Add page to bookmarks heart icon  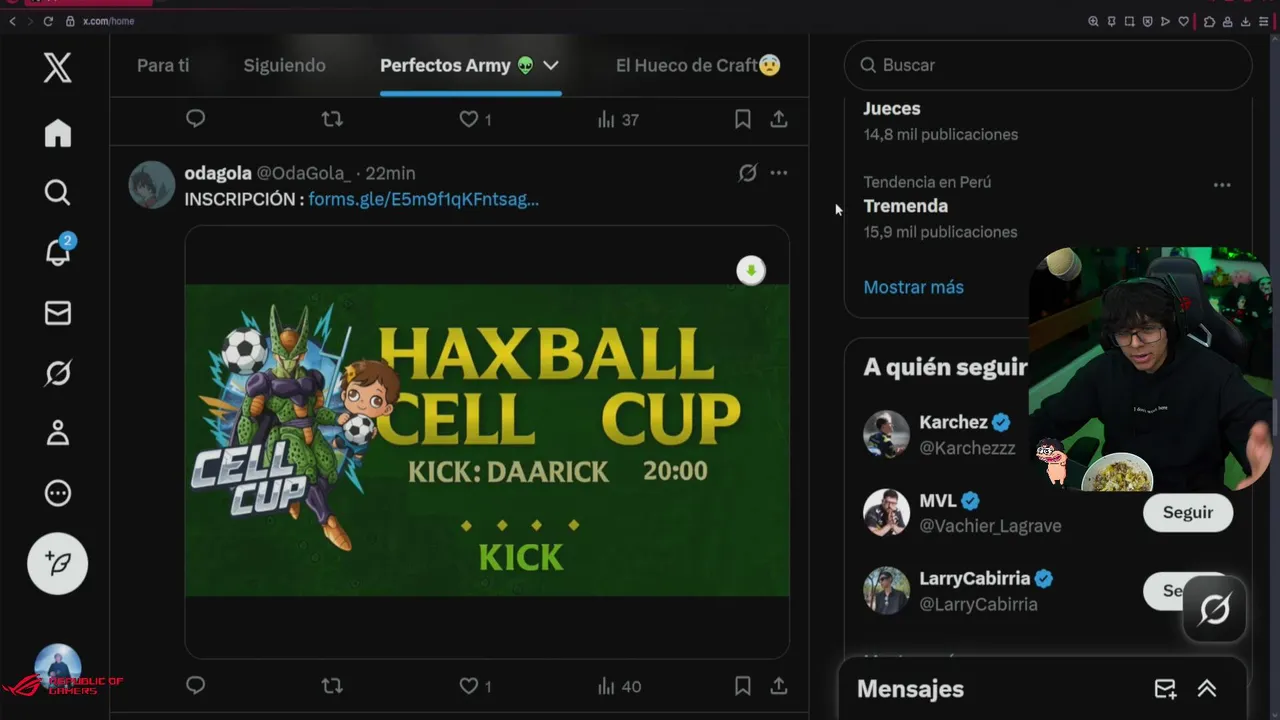click(x=1184, y=21)
